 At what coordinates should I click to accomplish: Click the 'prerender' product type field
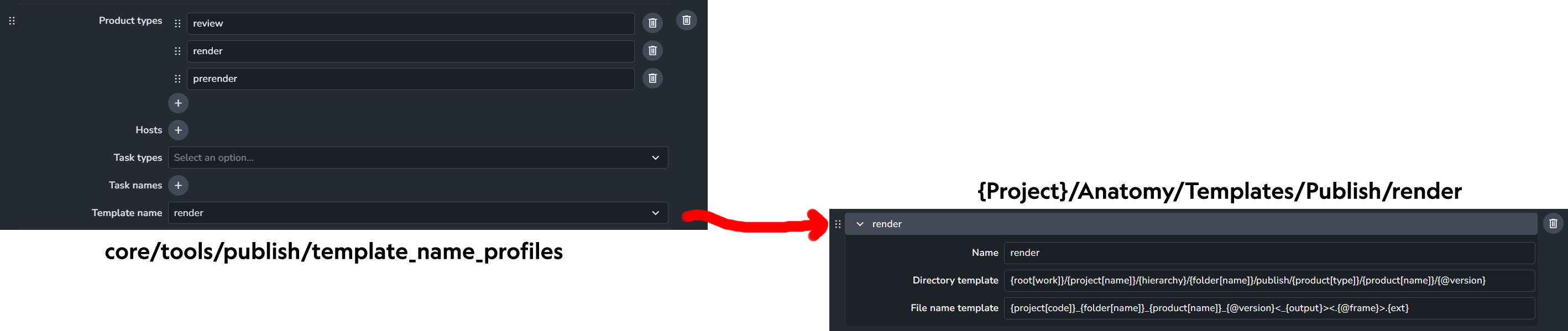pyautogui.click(x=410, y=78)
